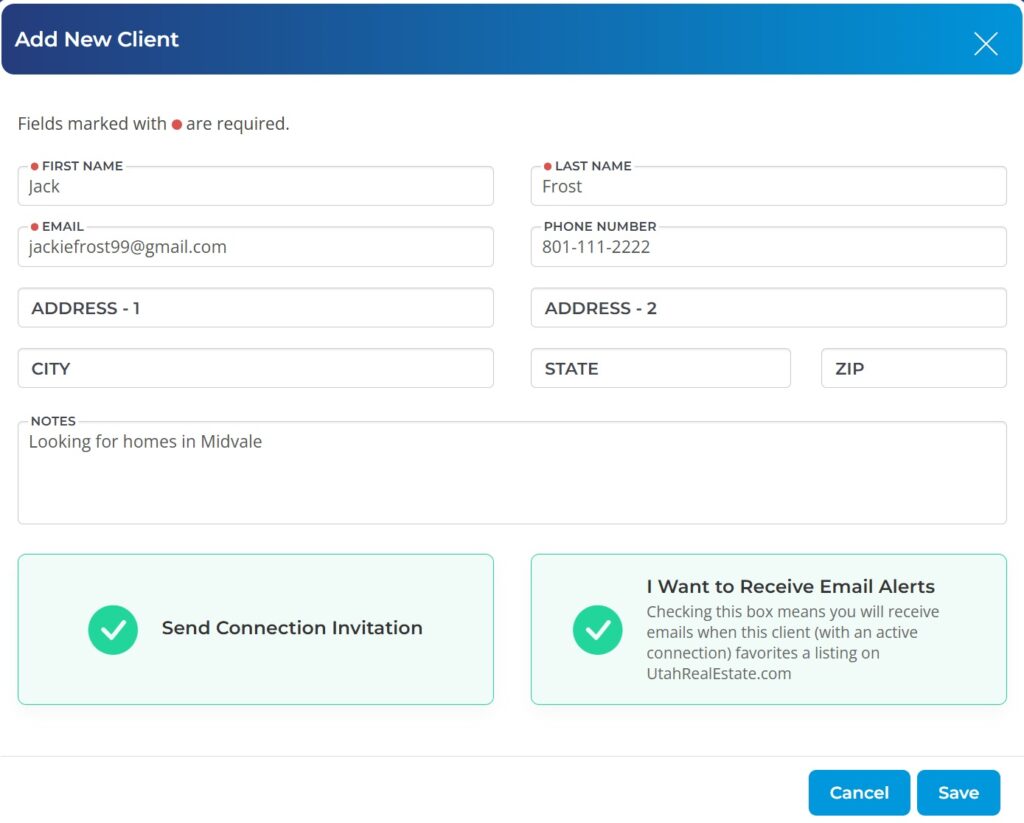
Task: Click the Add New Client title
Action: tap(97, 40)
